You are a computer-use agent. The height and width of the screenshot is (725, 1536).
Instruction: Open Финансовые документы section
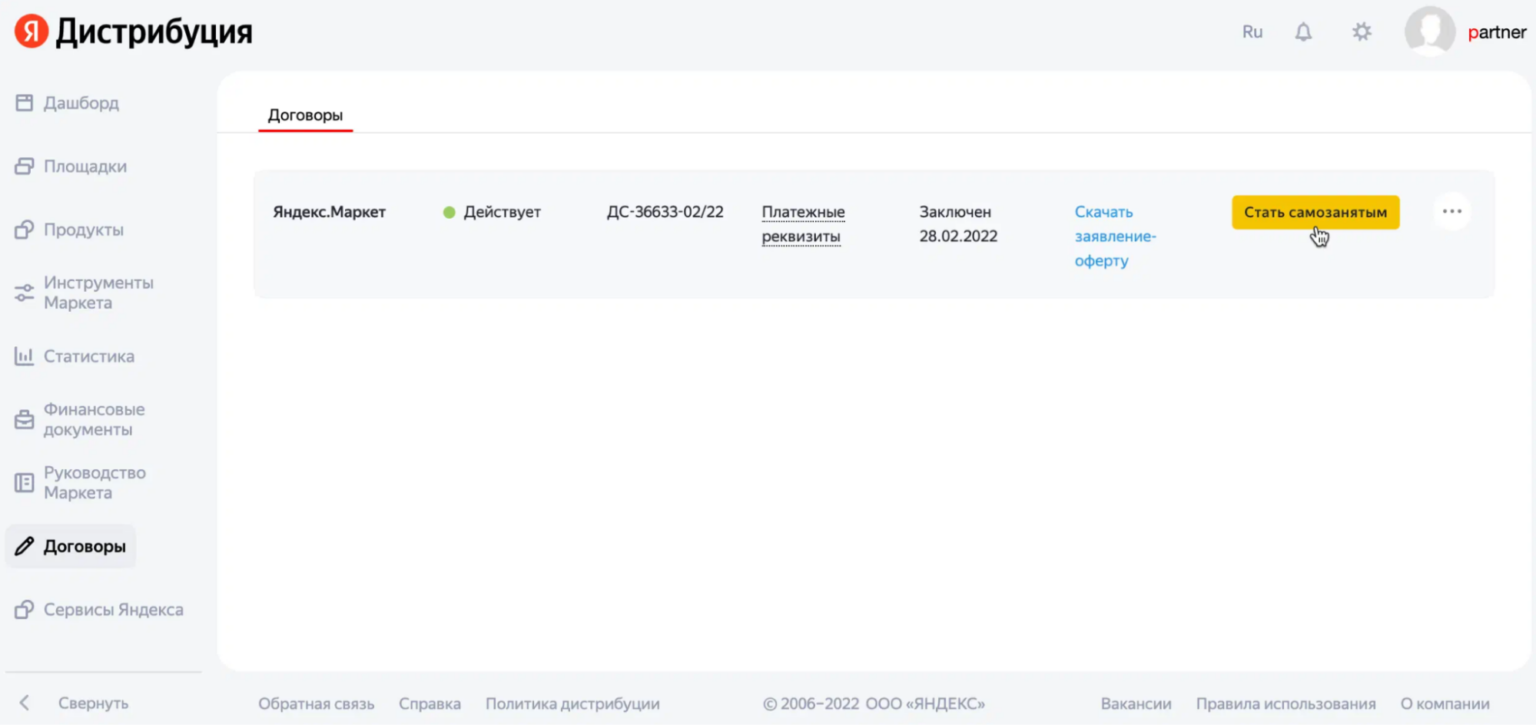click(94, 420)
